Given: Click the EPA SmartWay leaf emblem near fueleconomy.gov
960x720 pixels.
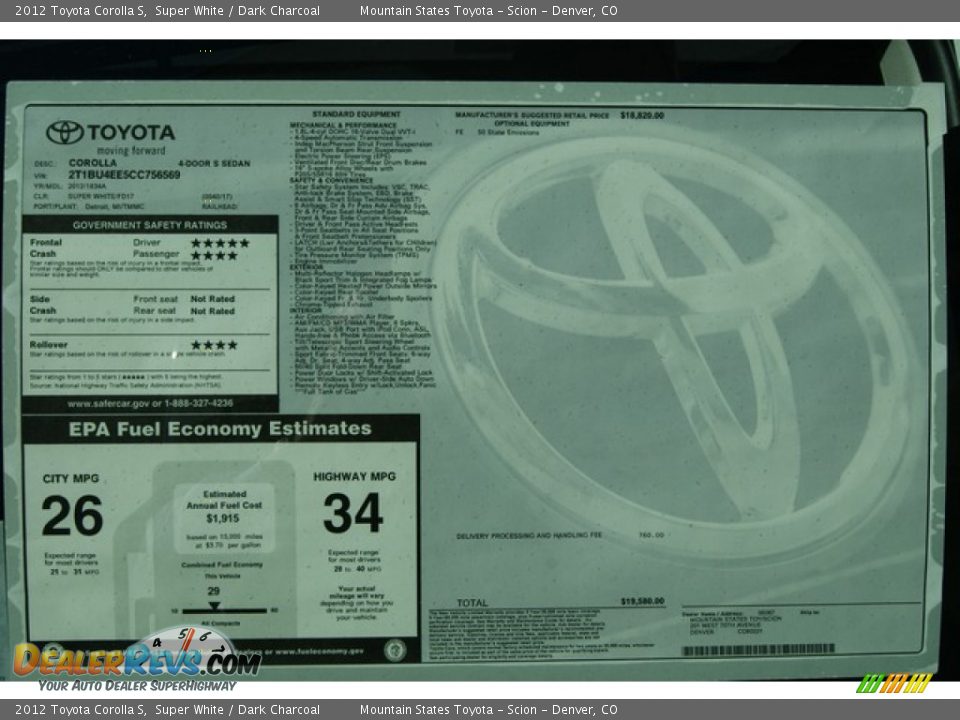Looking at the screenshot, I should click(x=395, y=651).
